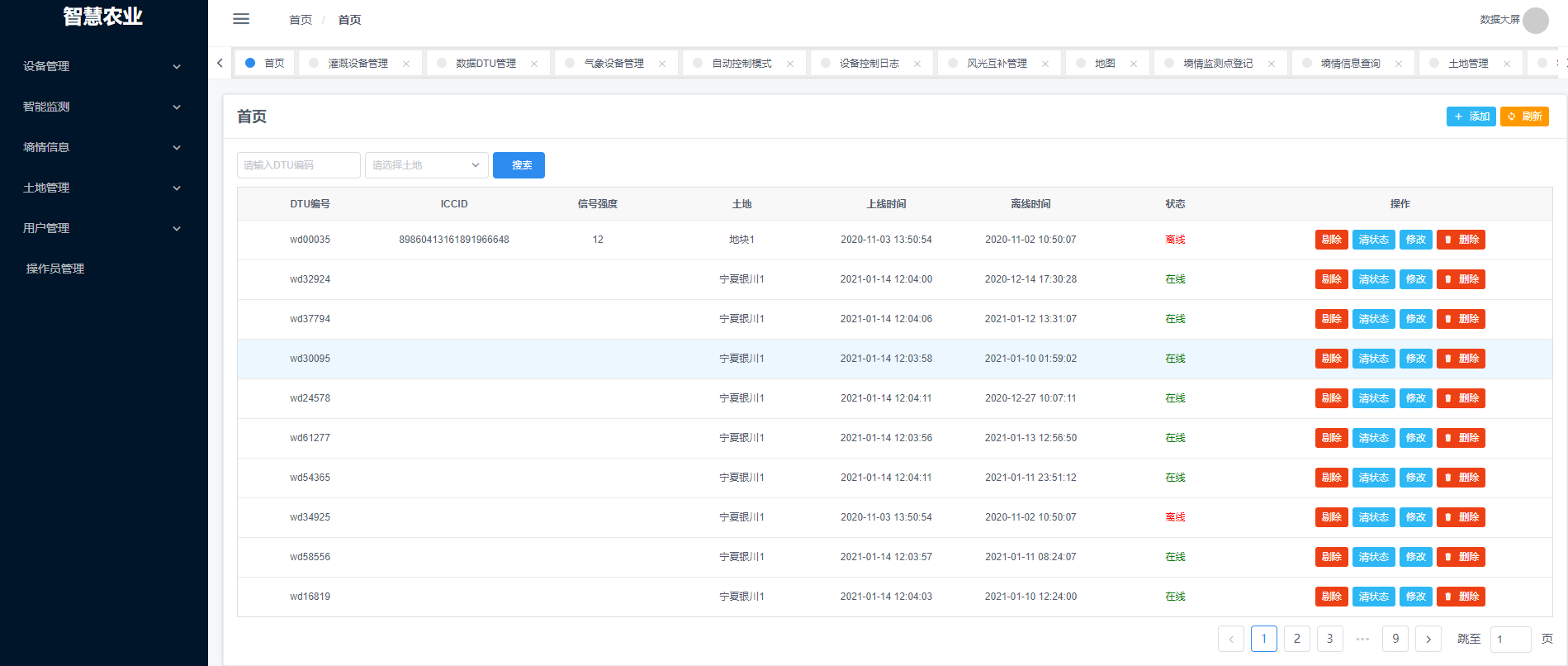Click the 上线时间 column header
Image resolution: width=1568 pixels, height=666 pixels.
(886, 204)
